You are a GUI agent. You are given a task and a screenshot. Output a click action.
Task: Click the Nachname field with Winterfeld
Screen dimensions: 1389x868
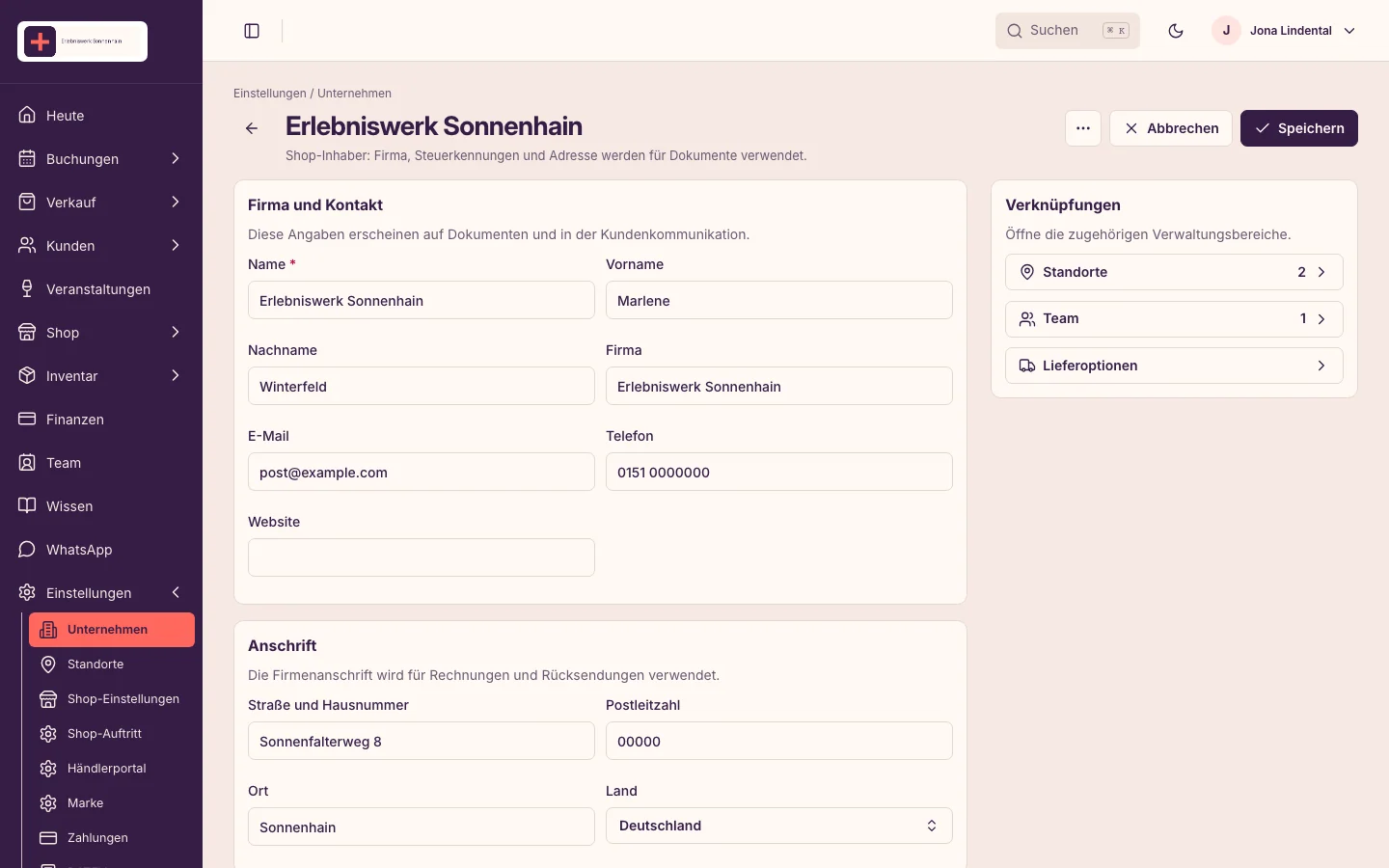422,386
